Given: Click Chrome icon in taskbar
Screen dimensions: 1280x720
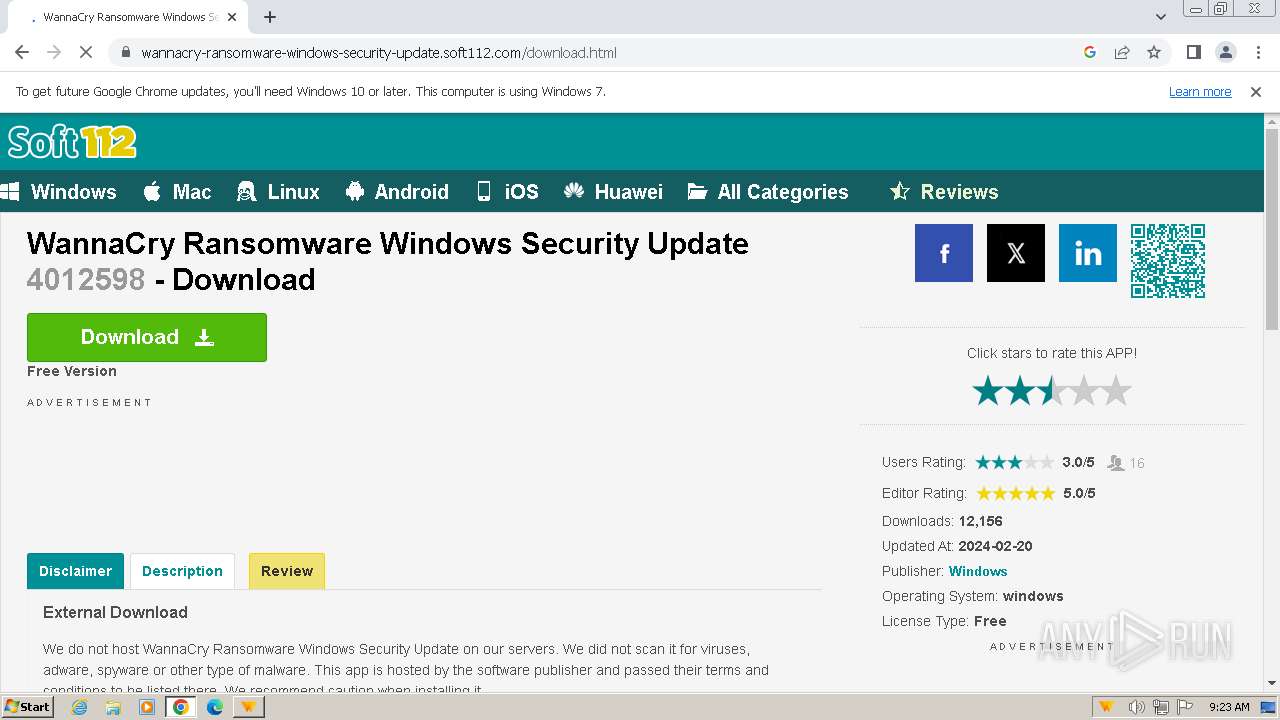Looking at the screenshot, I should coord(181,707).
